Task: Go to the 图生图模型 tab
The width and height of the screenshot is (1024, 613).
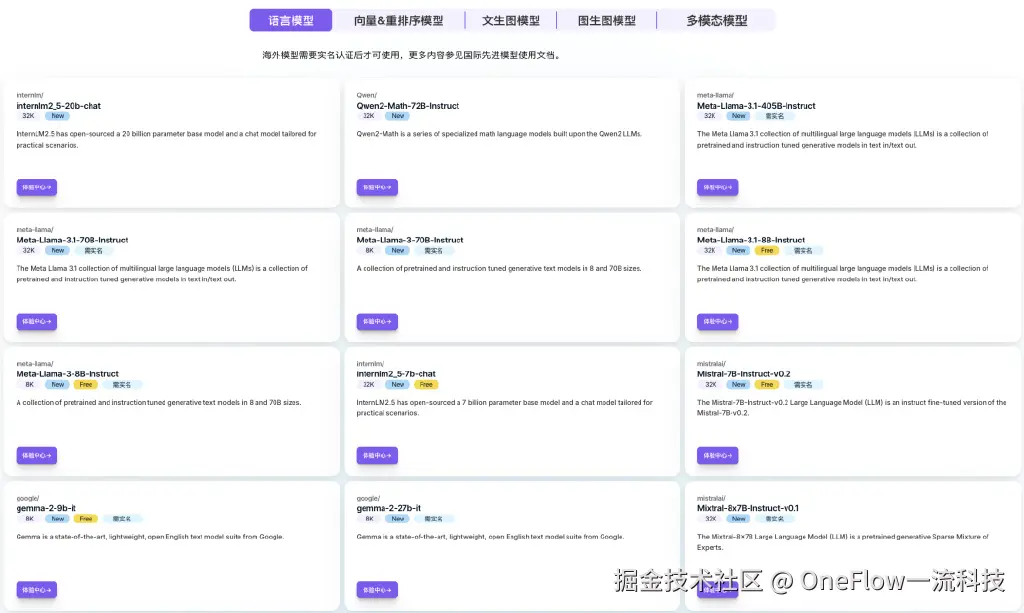Action: [x=607, y=20]
